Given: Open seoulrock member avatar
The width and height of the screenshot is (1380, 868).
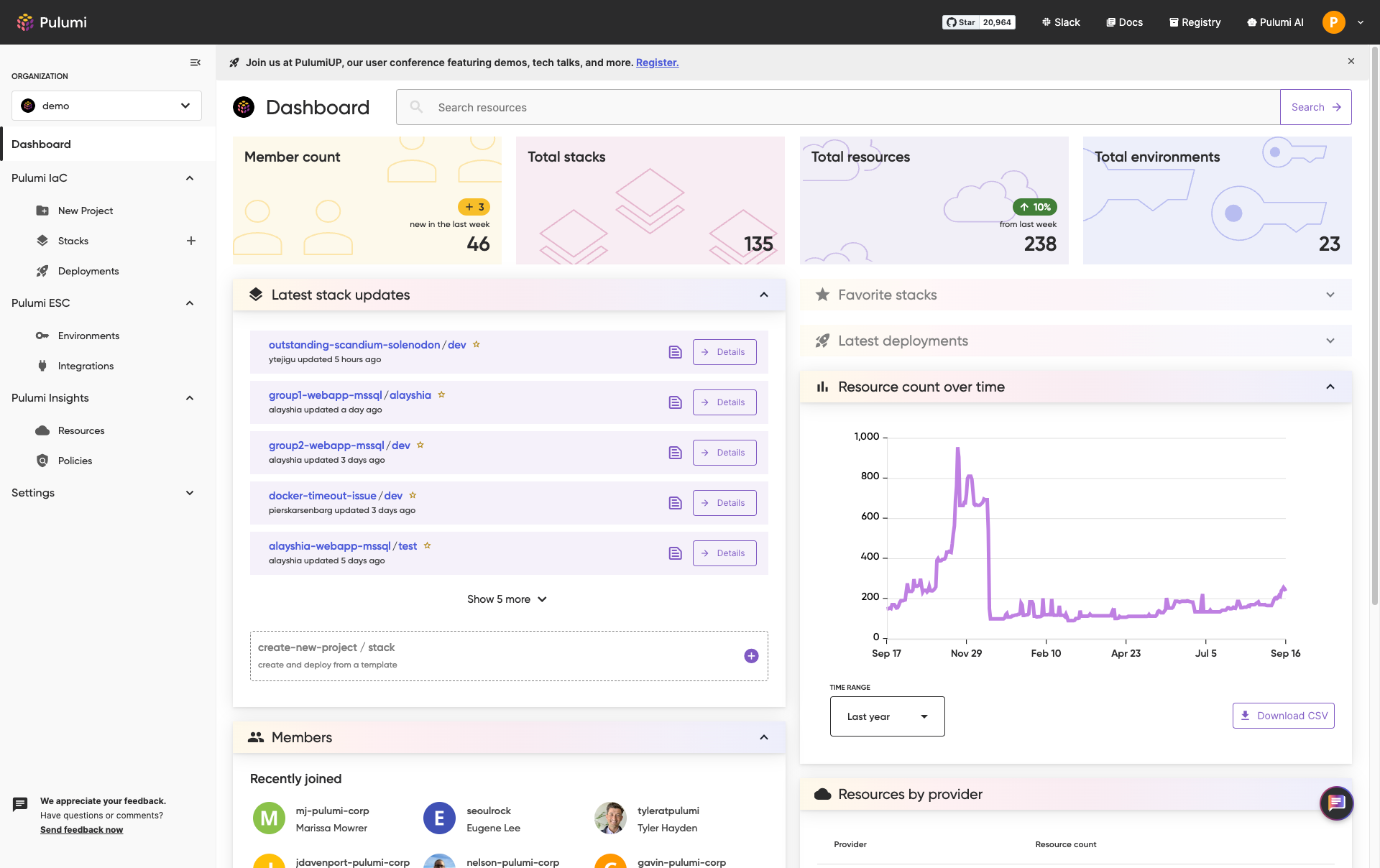Looking at the screenshot, I should tap(439, 818).
